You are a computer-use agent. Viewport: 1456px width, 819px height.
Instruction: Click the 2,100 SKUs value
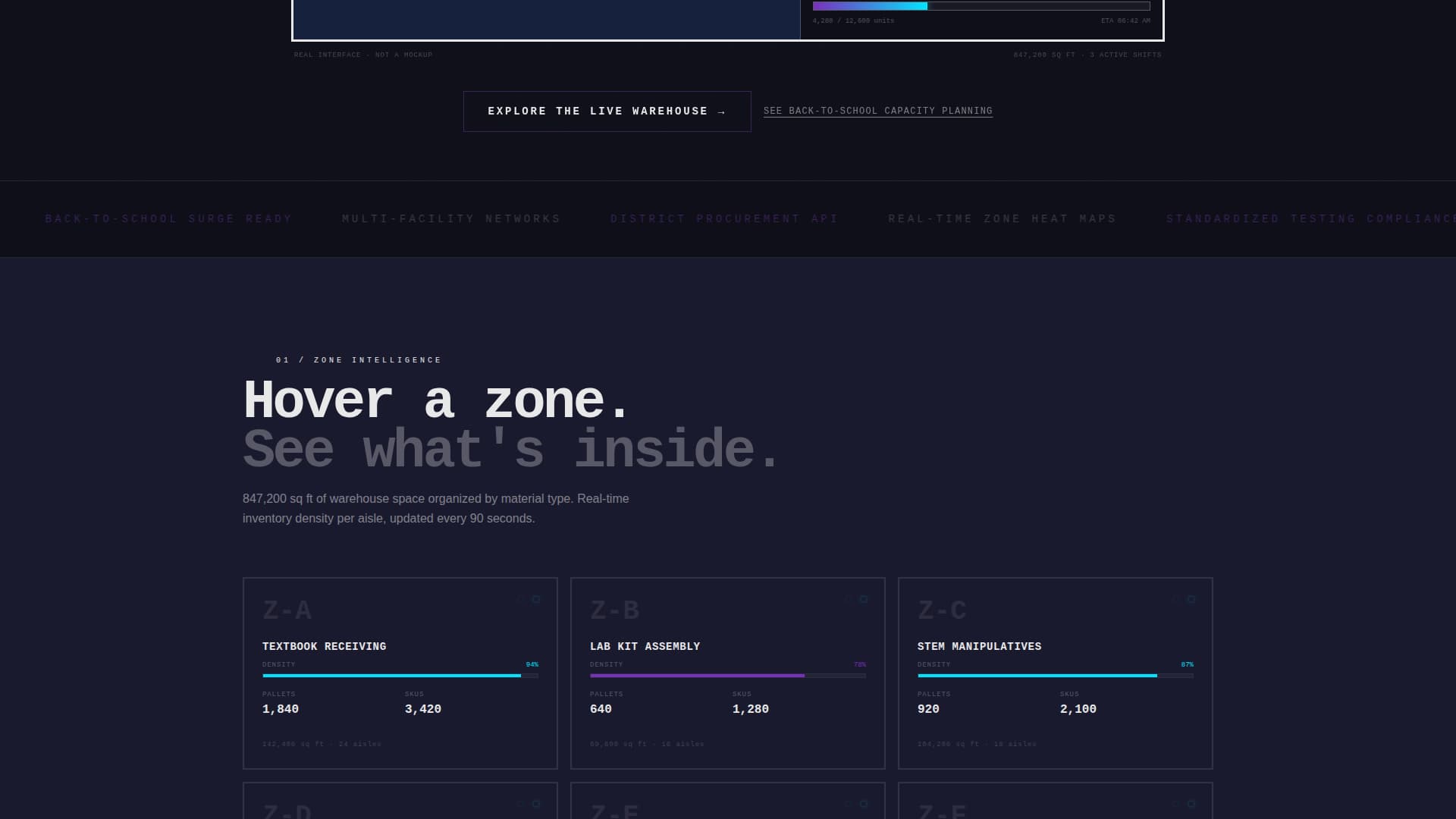click(x=1078, y=709)
